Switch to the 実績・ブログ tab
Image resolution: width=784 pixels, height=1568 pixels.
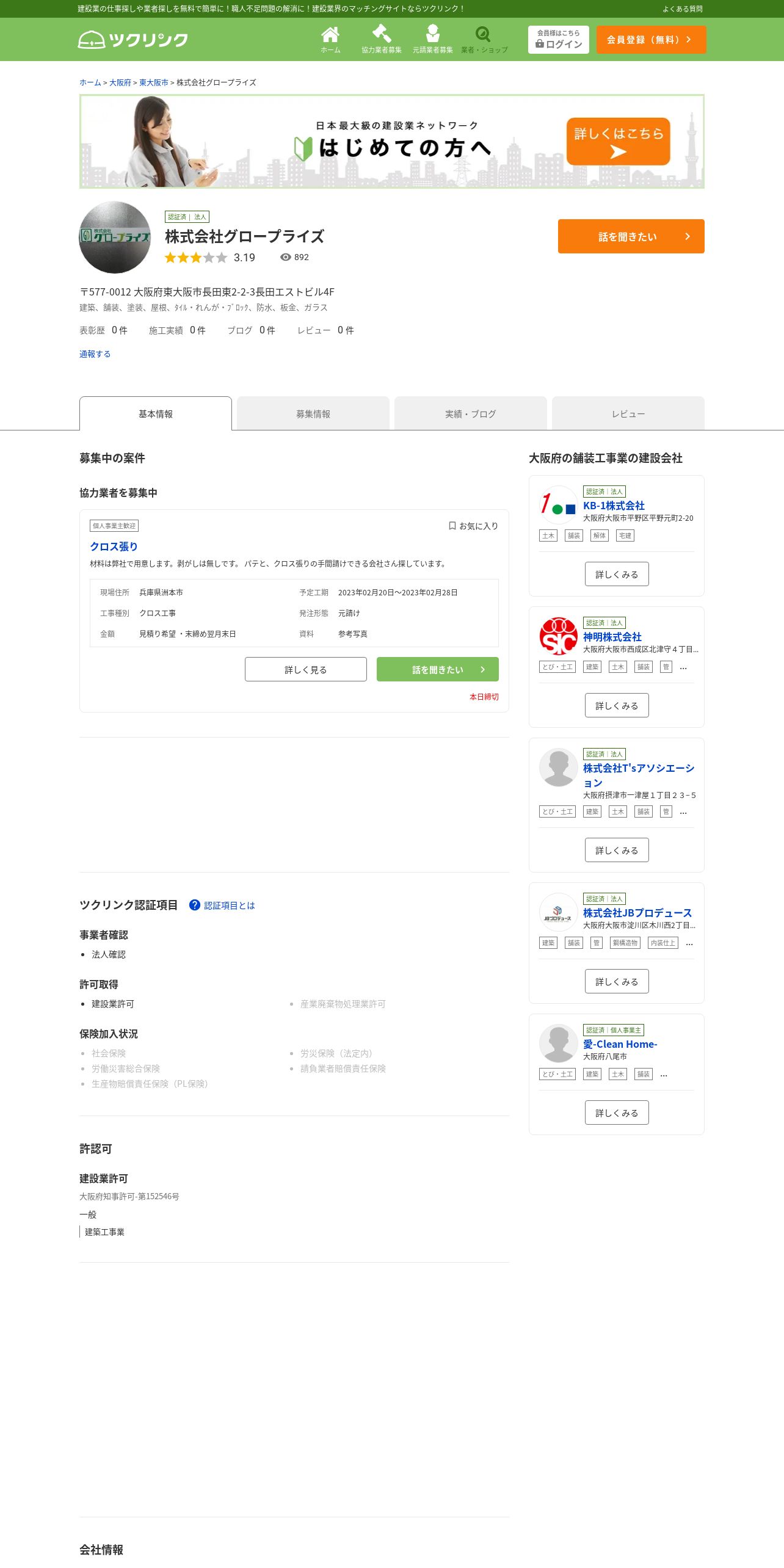(x=471, y=413)
